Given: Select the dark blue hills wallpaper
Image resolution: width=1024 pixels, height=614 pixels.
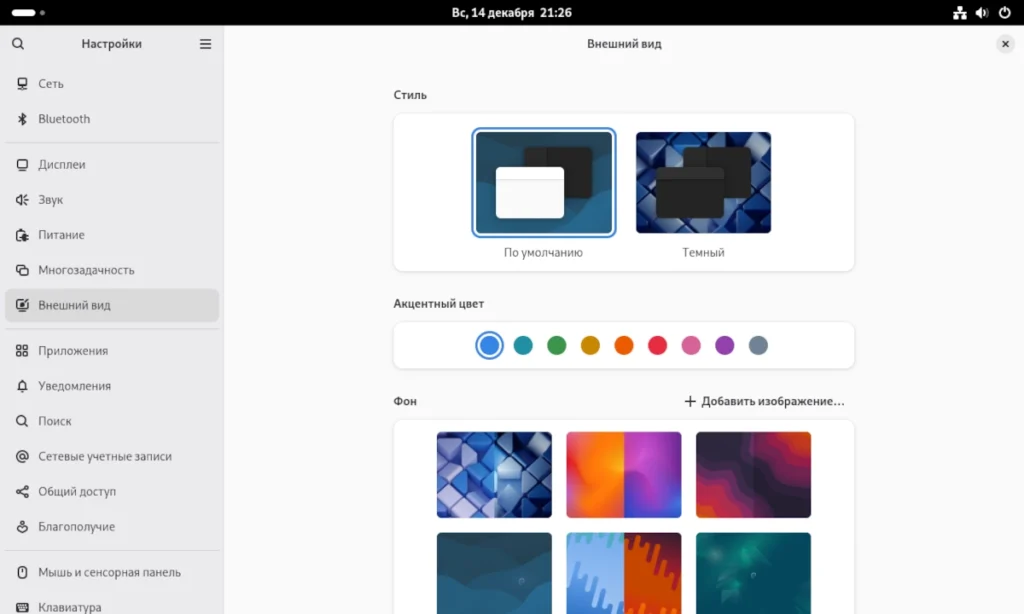Looking at the screenshot, I should (494, 574).
